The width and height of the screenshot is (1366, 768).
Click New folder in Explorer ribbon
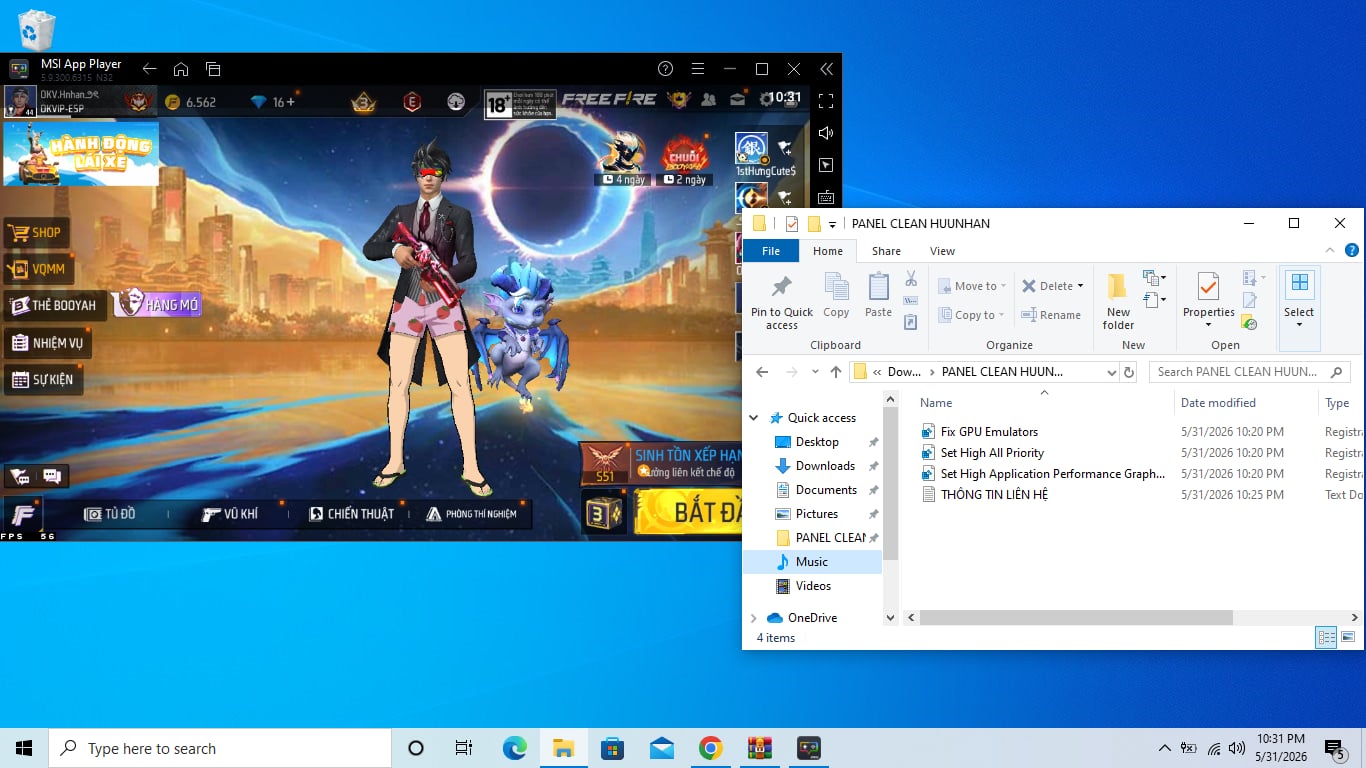pyautogui.click(x=1118, y=301)
